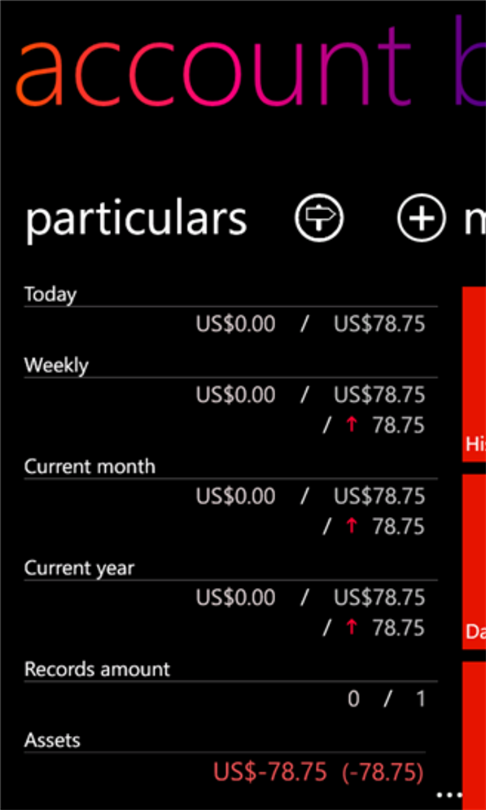Select the Current month label
The image size is (486, 810).
(x=90, y=466)
